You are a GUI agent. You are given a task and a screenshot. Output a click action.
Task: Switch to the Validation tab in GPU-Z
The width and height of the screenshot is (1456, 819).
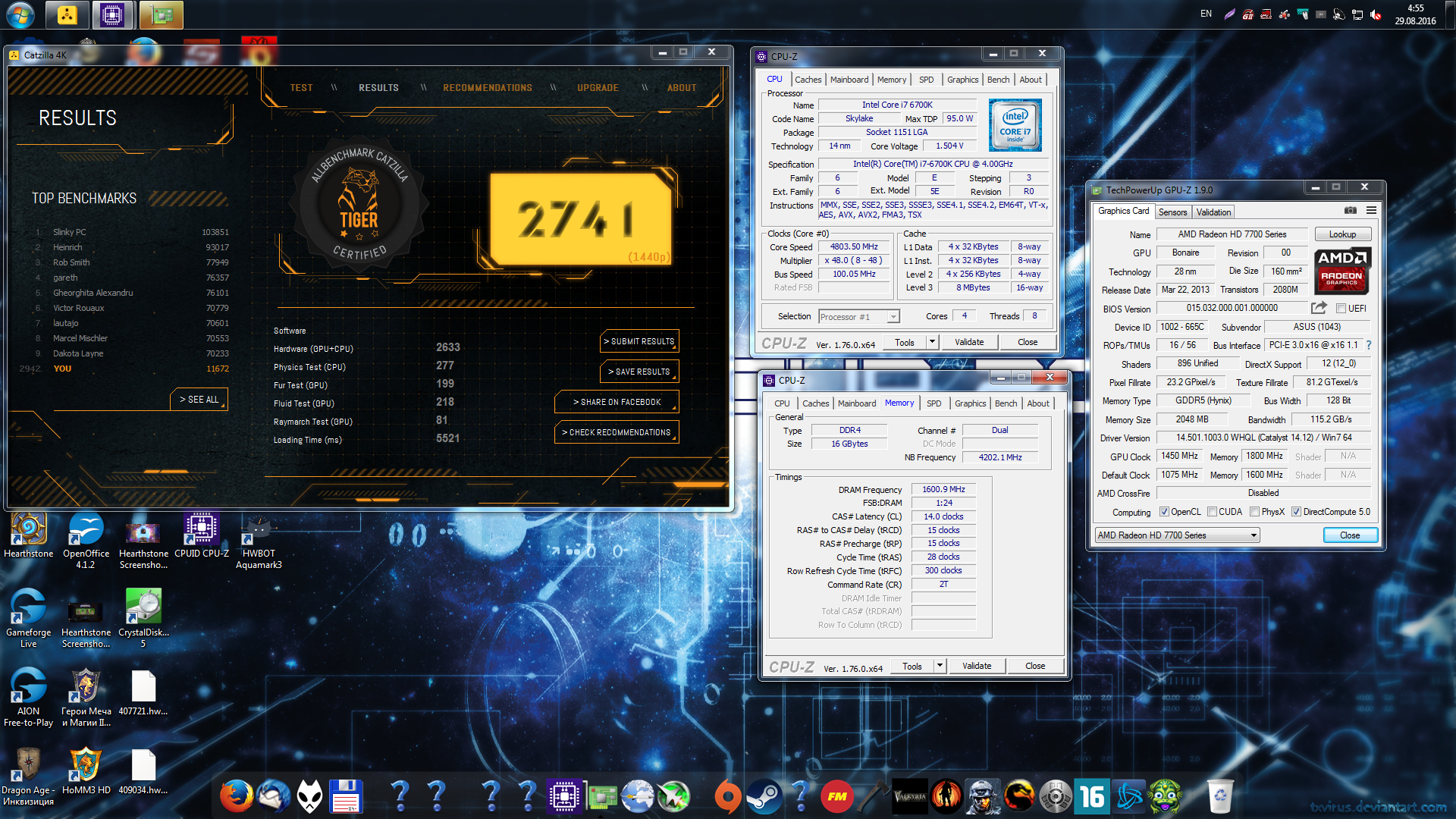tap(1213, 212)
